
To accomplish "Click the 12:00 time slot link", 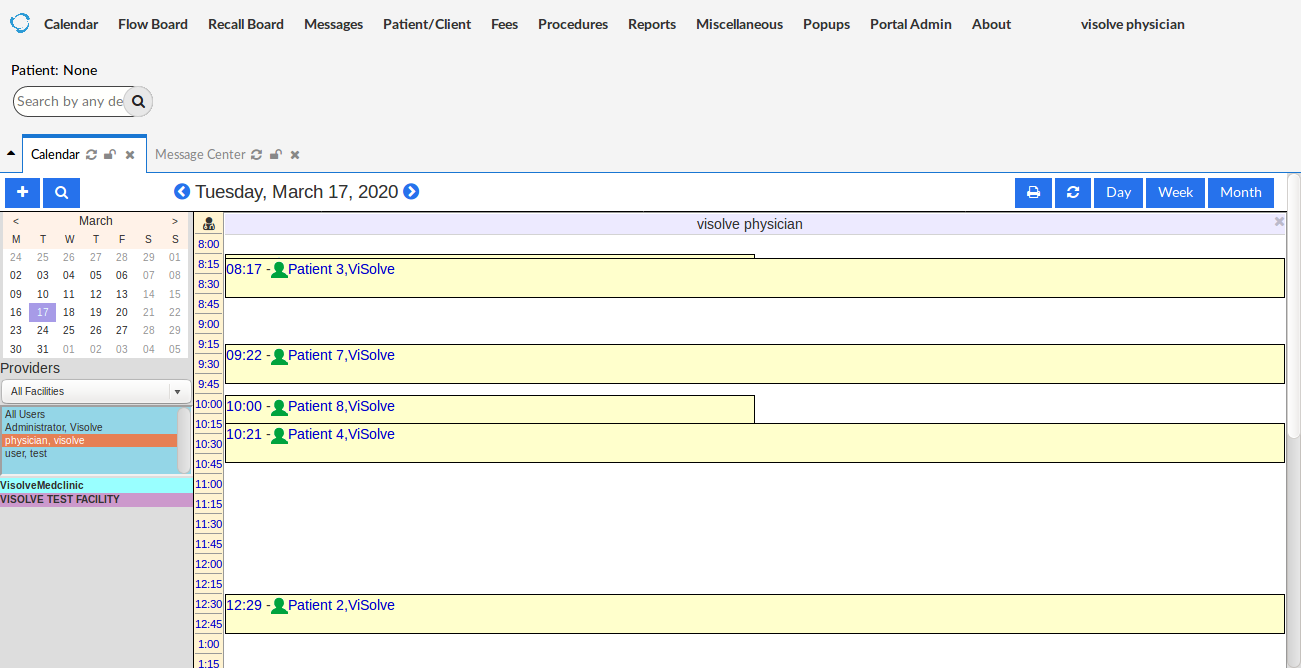I will pos(208,564).
